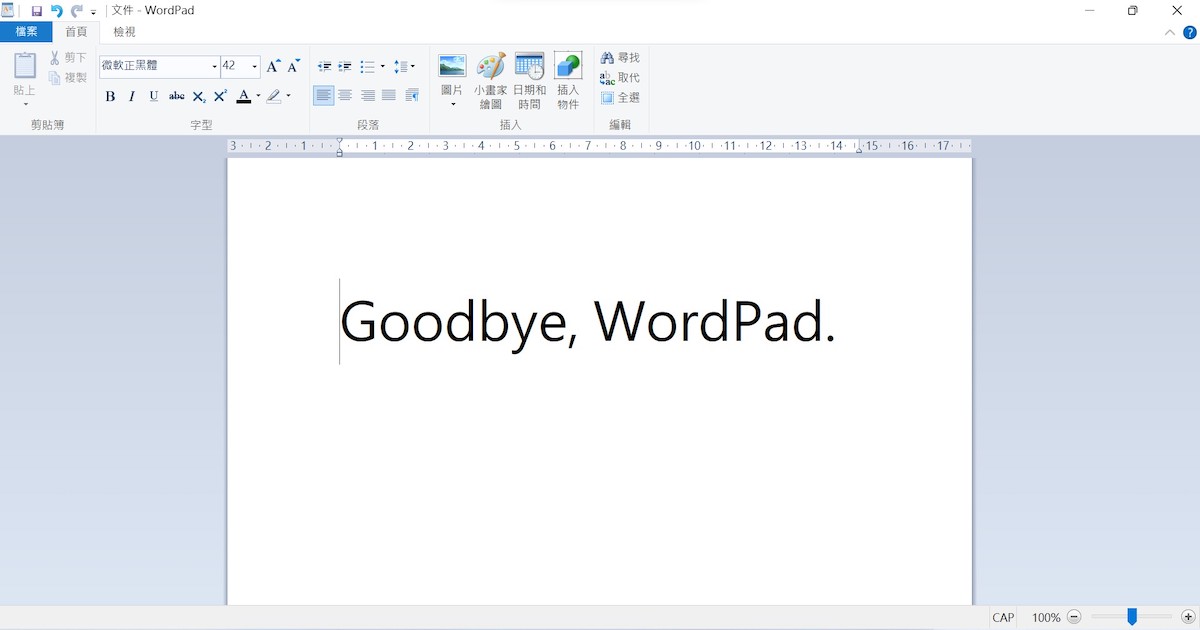Save the document via Quick Access toolbar

pos(37,10)
